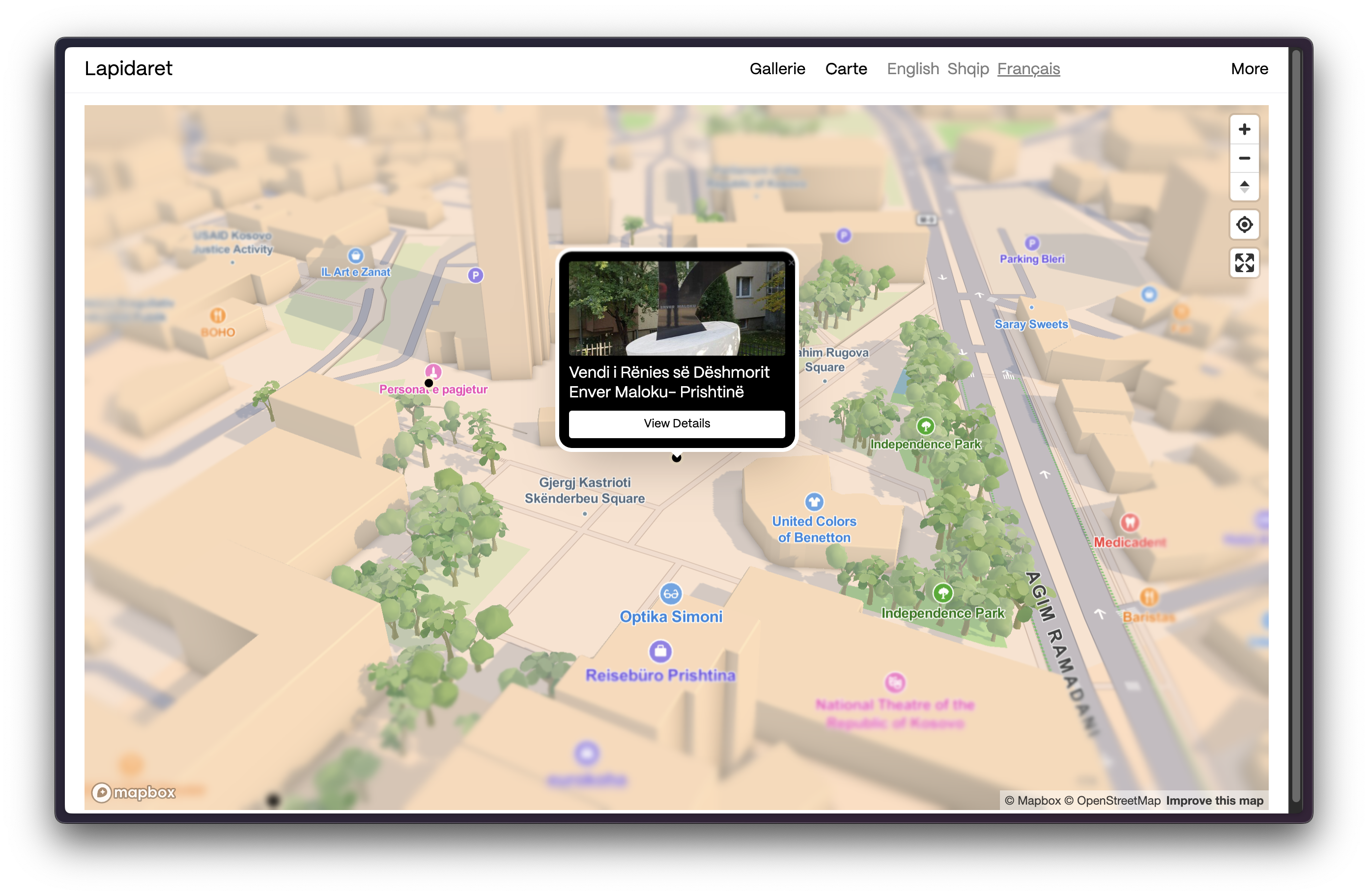
Task: Open the Carte page
Action: click(846, 69)
